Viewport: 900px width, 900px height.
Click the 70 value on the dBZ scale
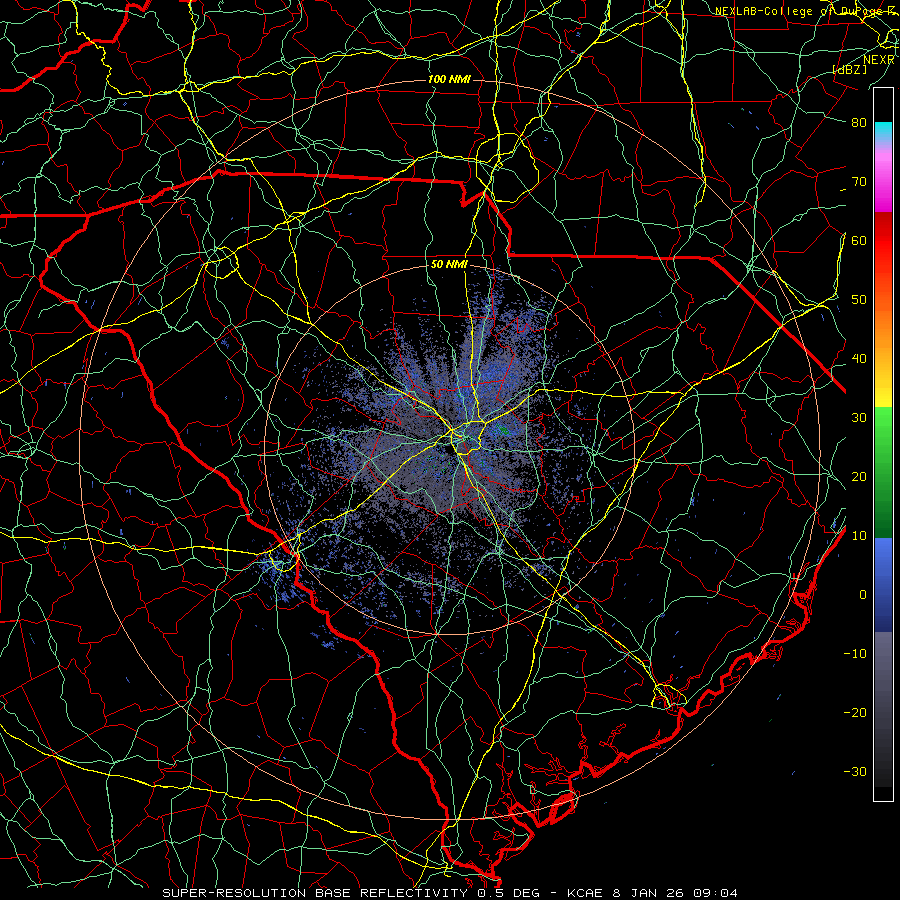(x=859, y=182)
